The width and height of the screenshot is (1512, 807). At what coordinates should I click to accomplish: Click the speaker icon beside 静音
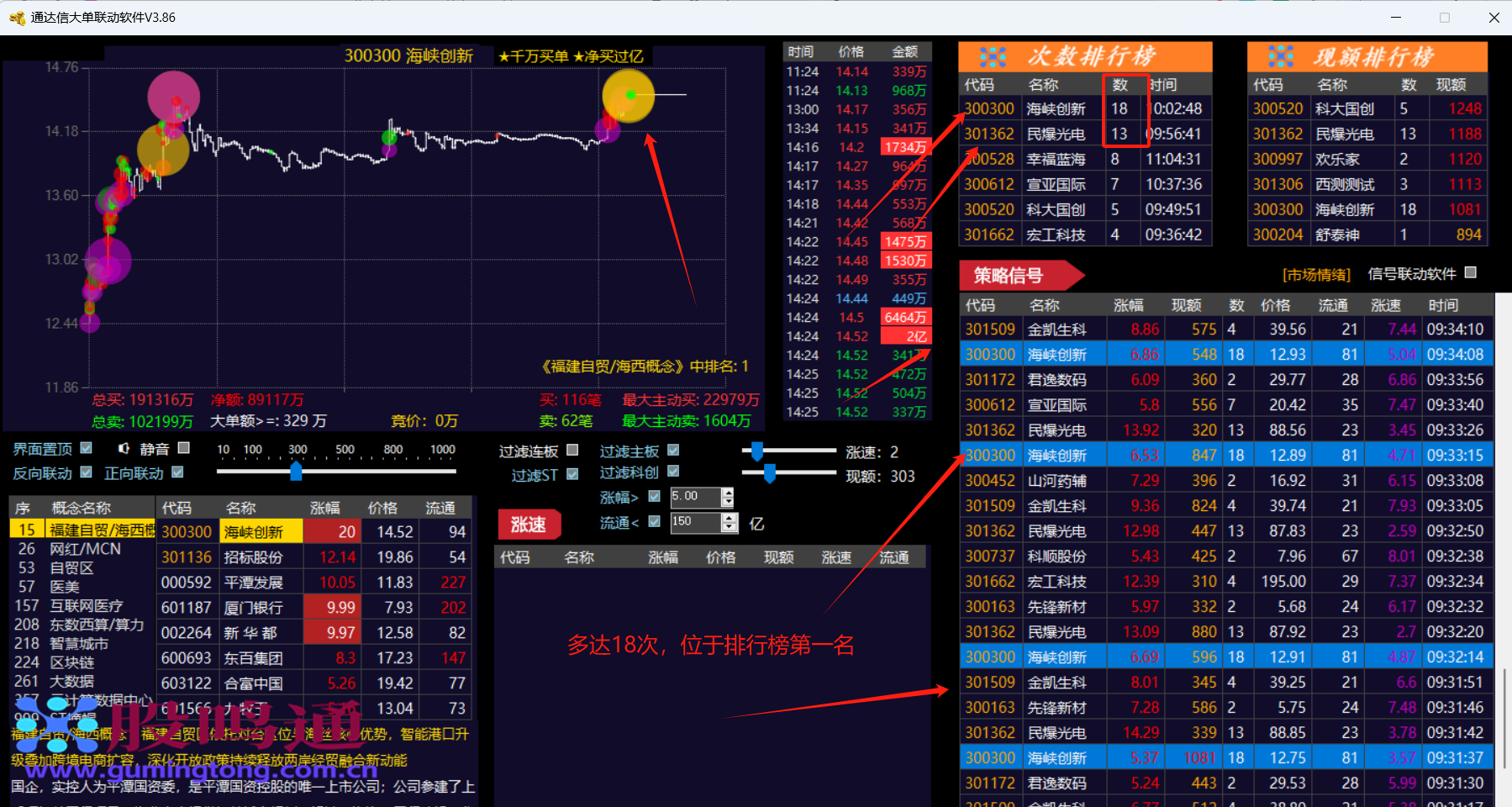[x=124, y=449]
